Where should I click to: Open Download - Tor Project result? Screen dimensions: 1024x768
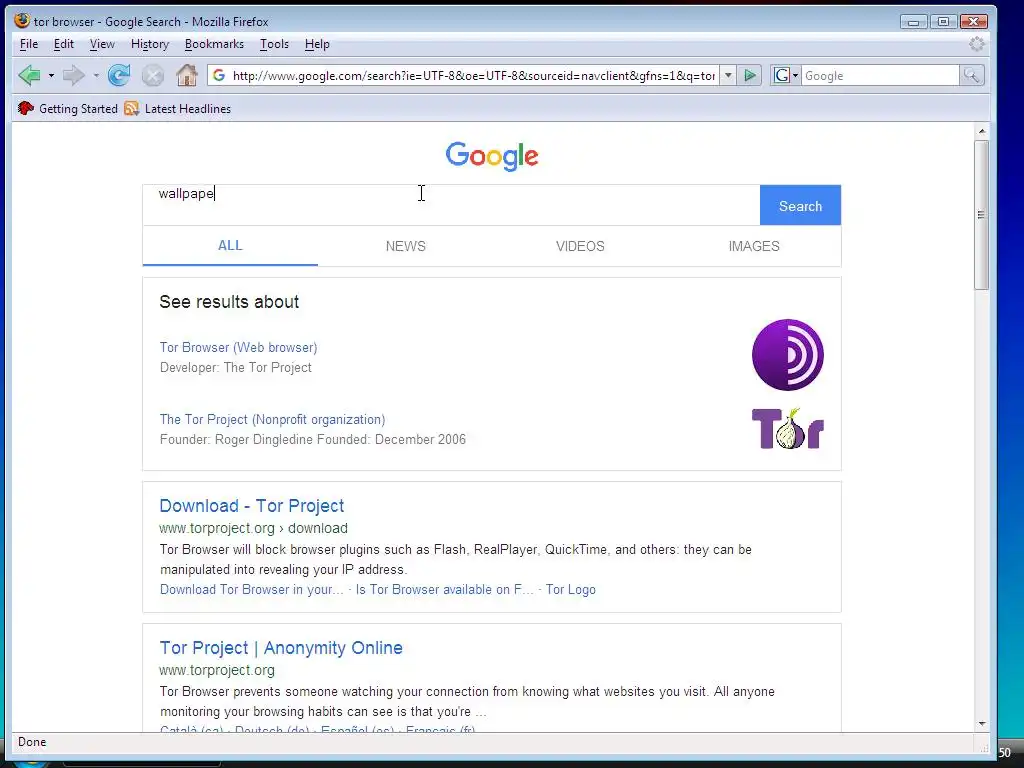coord(251,505)
